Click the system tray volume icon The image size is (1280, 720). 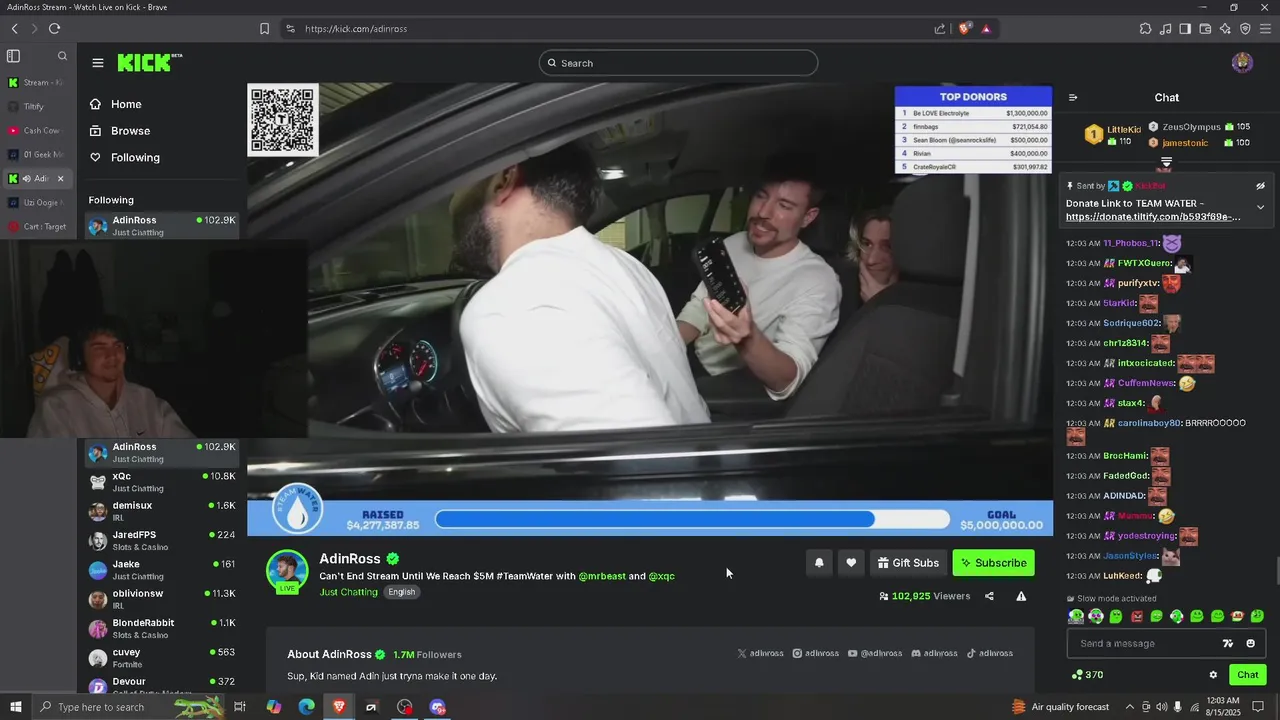pyautogui.click(x=1161, y=707)
